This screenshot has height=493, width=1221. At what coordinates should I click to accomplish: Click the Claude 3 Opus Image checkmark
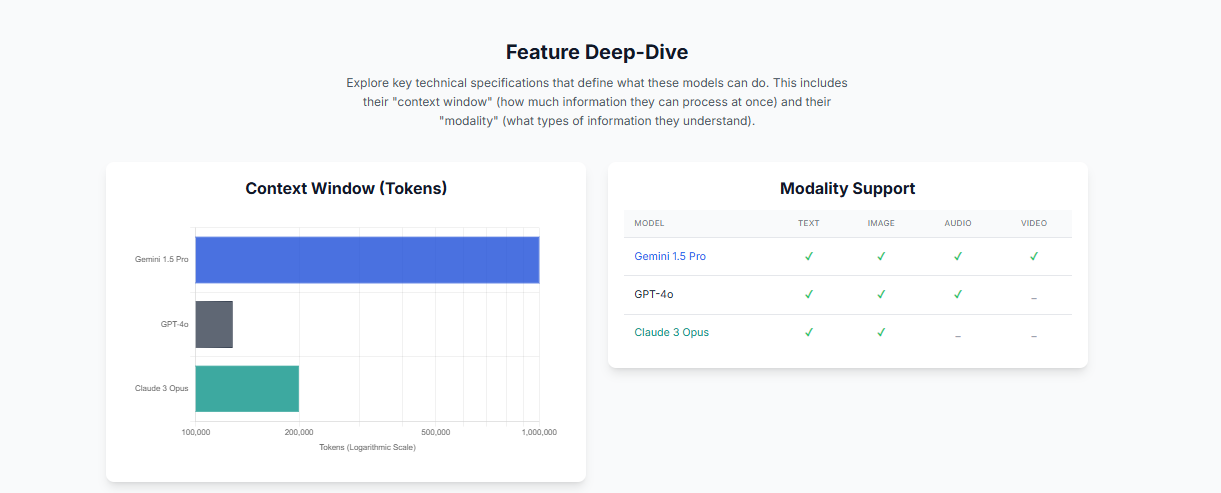[x=881, y=333]
